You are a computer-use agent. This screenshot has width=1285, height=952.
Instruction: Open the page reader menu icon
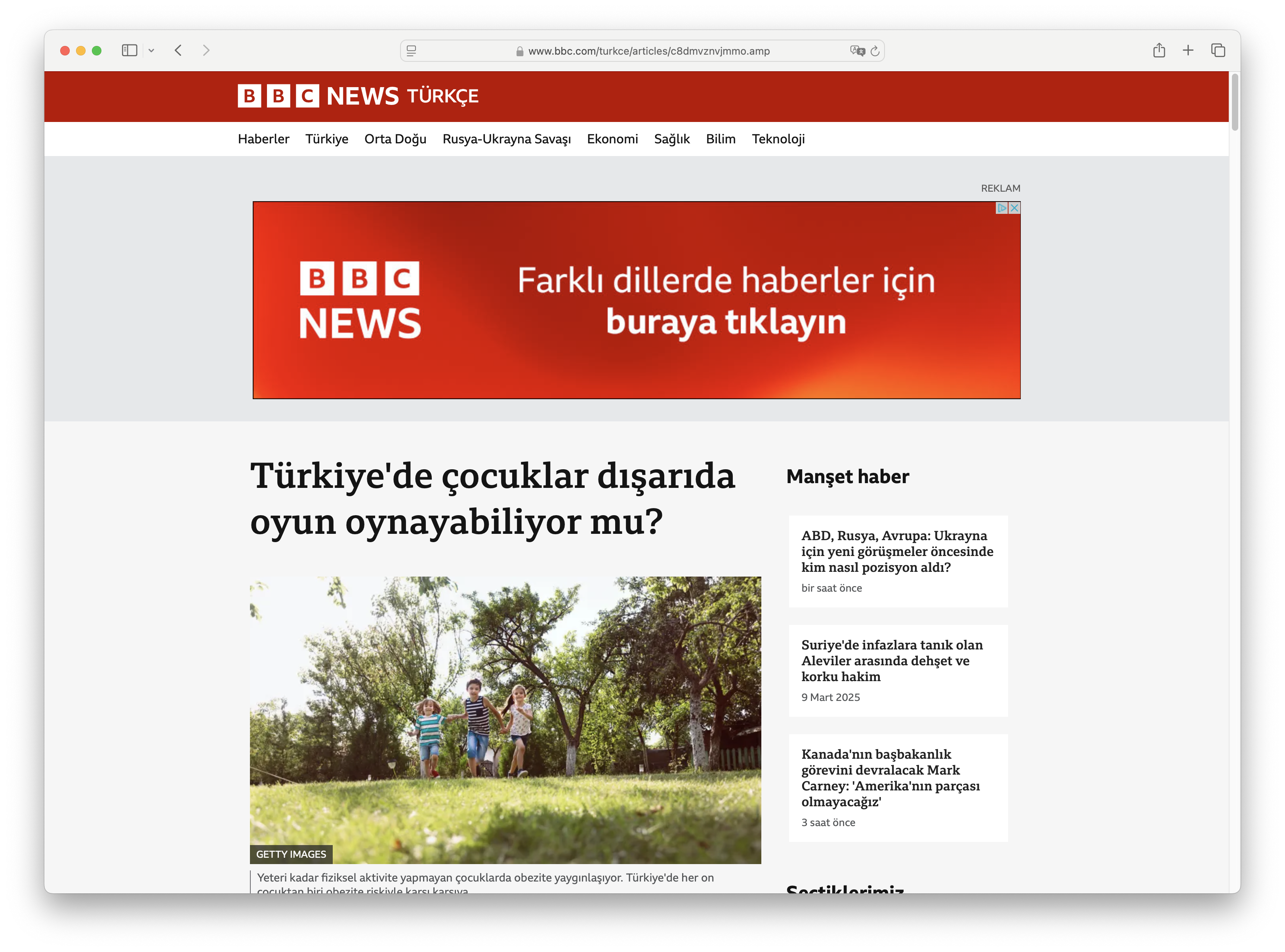(411, 51)
